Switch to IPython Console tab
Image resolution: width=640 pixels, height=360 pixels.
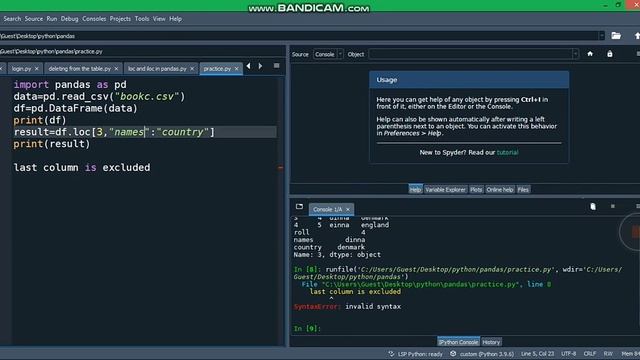click(458, 342)
